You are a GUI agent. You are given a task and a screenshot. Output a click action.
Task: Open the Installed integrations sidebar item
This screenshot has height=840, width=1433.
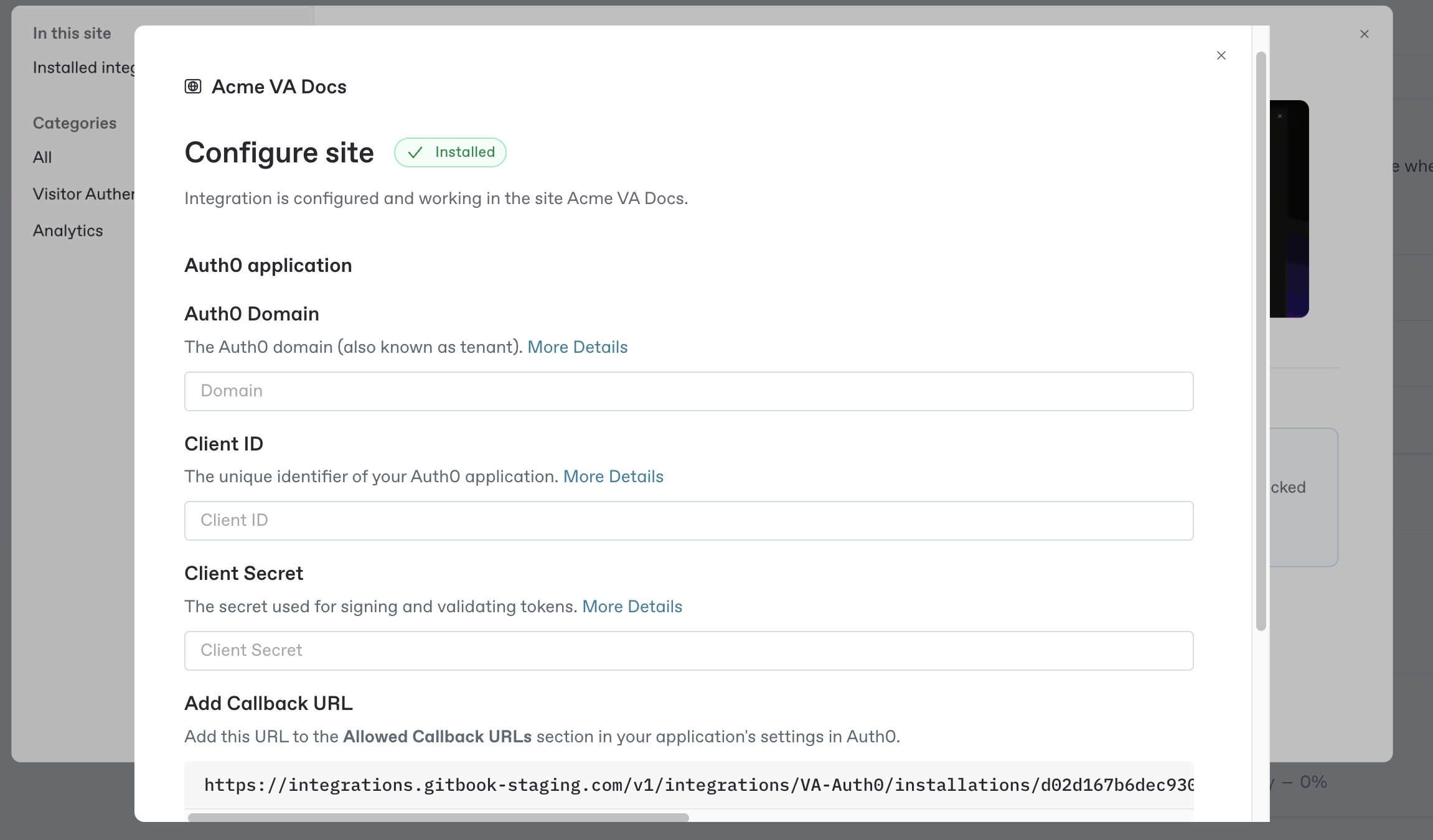(83, 68)
